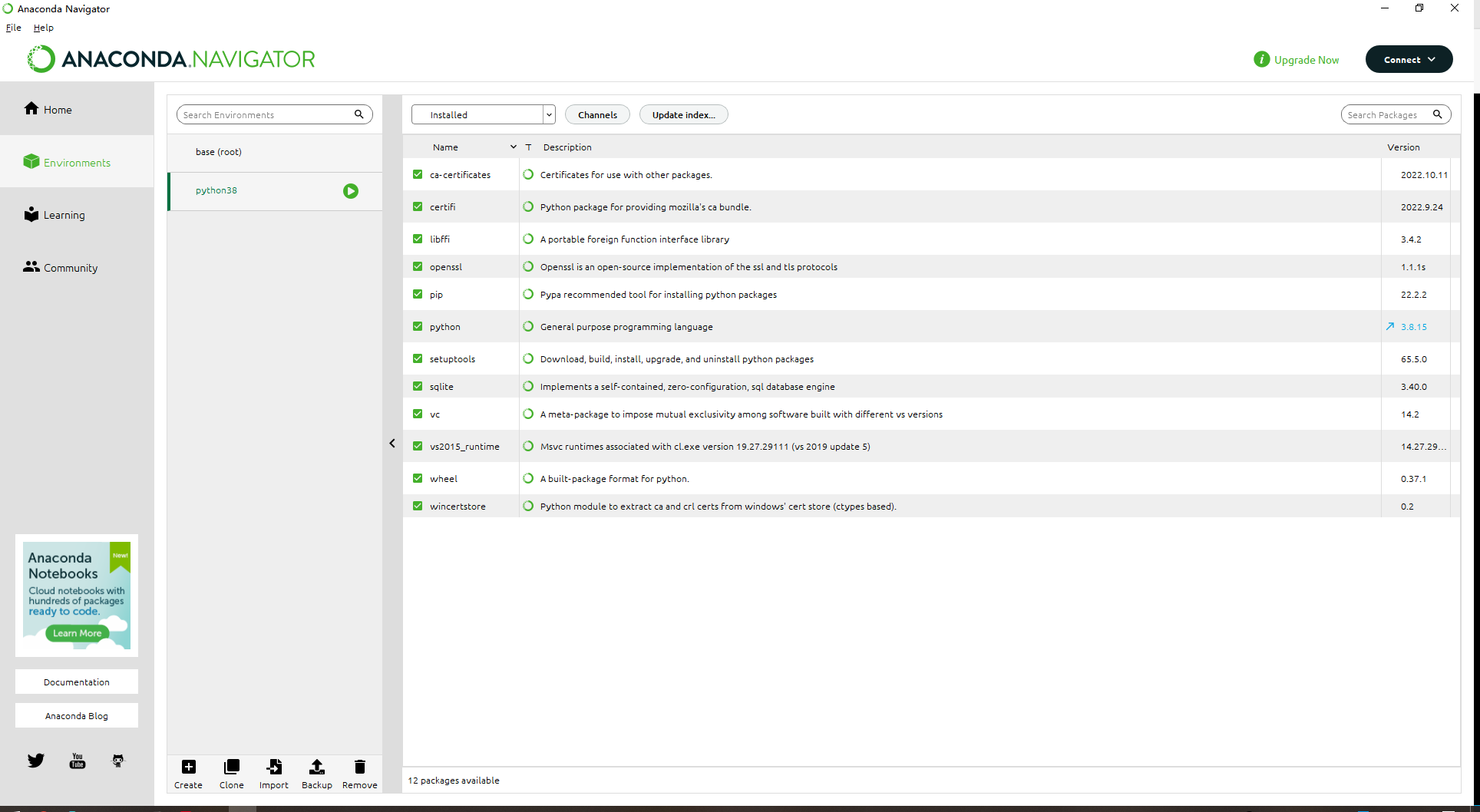The image size is (1480, 812).
Task: Collapse the environments panel with the arrow
Action: (x=392, y=443)
